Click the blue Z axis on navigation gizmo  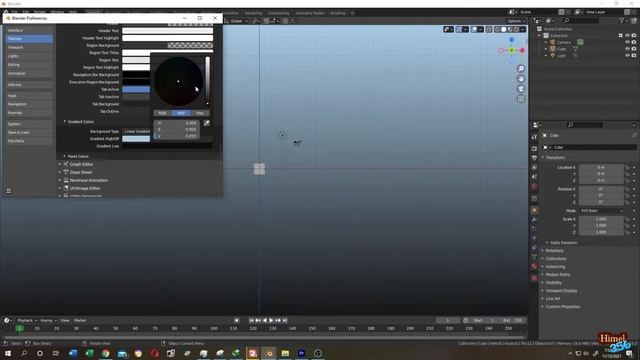[511, 40]
